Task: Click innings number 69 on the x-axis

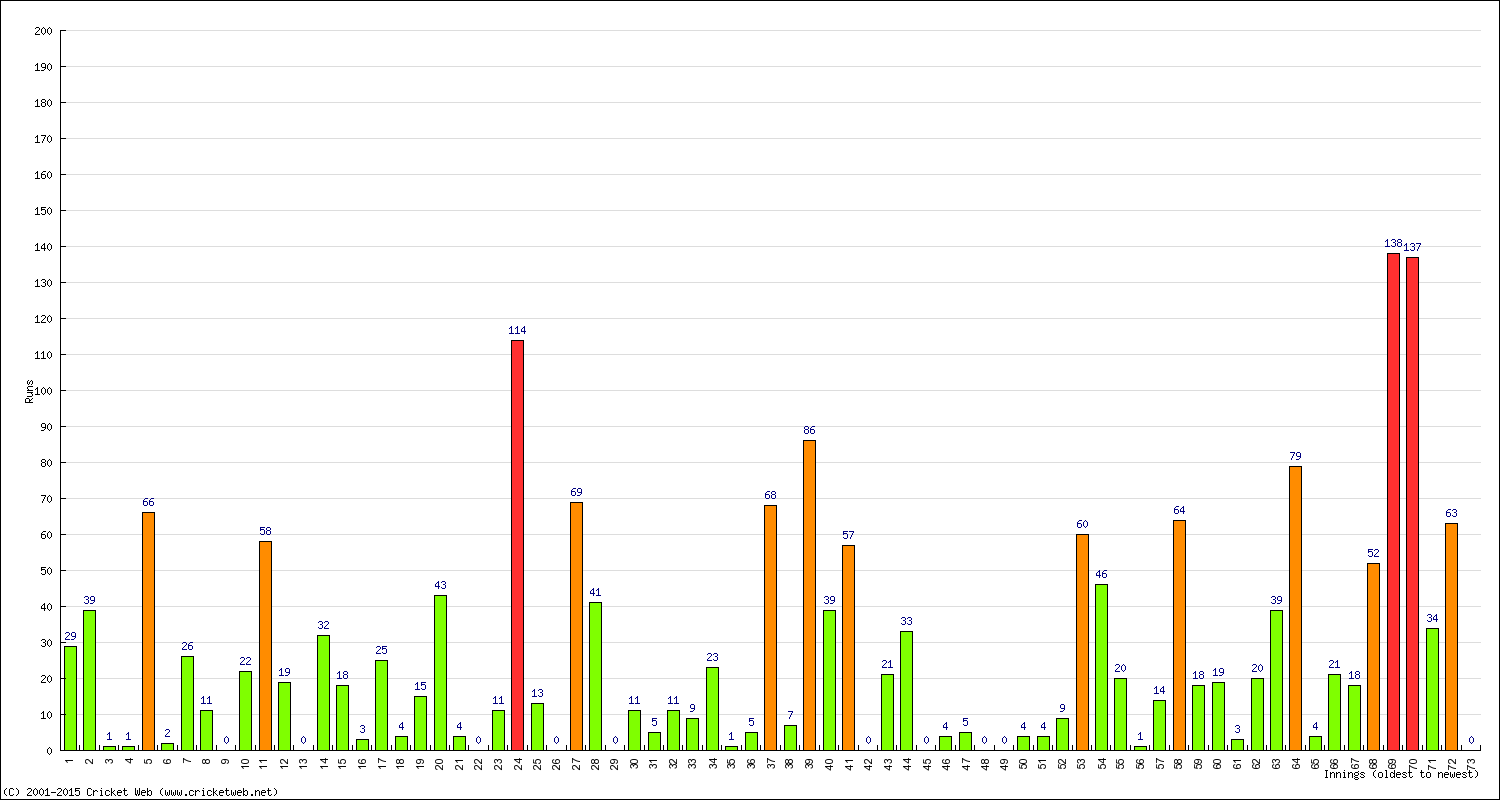Action: point(1394,763)
